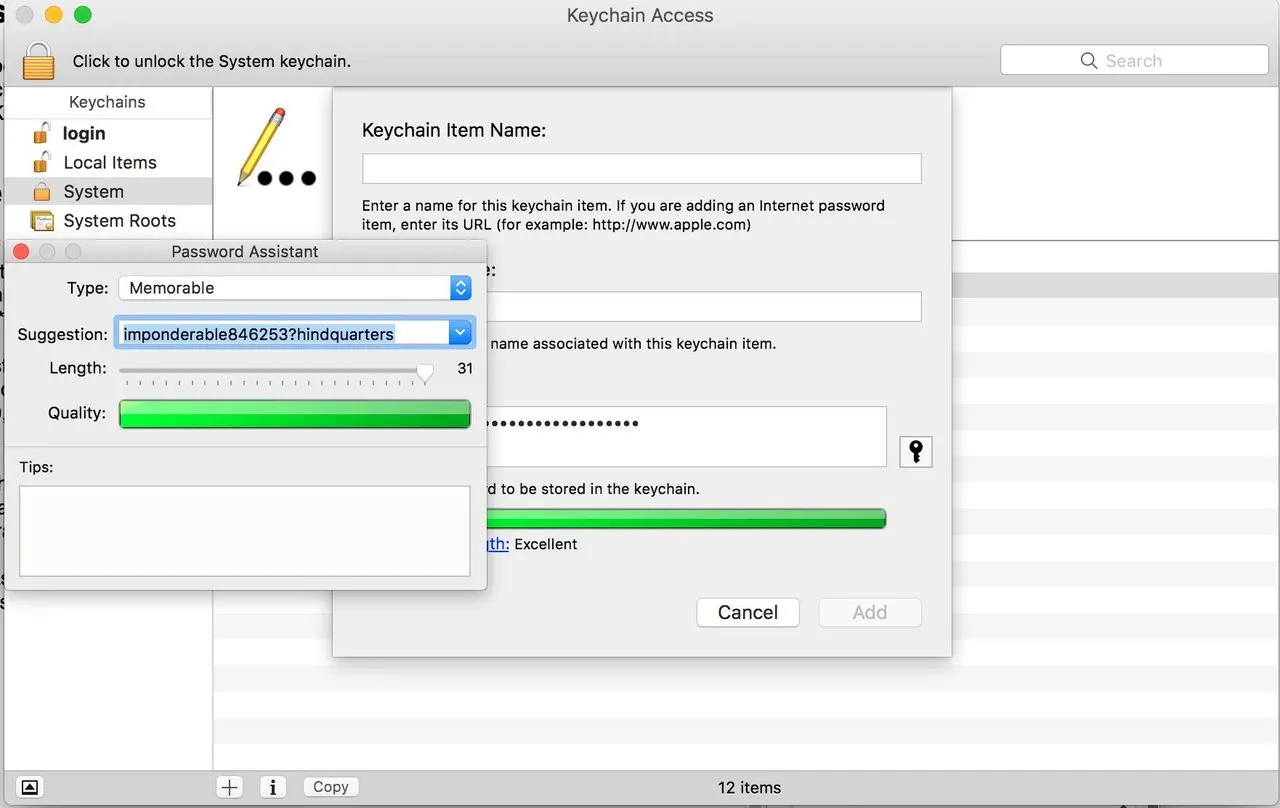Click the Copy button in the bottom bar
The height and width of the screenshot is (808, 1280).
coord(331,787)
